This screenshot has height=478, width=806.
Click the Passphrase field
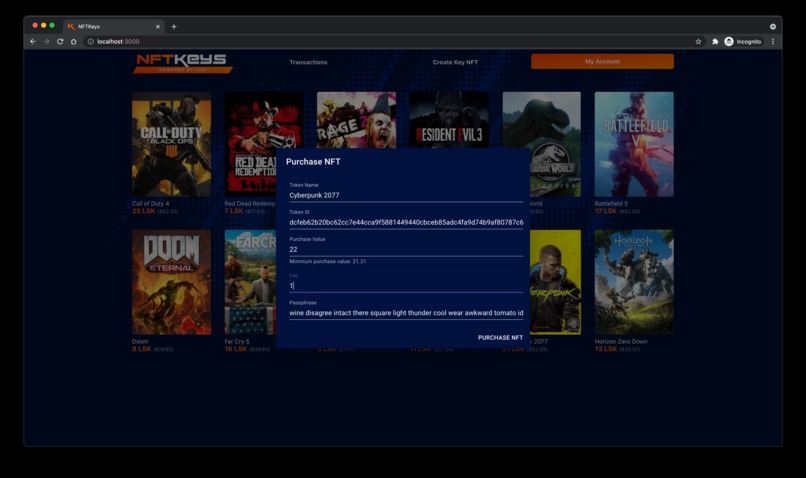406,312
